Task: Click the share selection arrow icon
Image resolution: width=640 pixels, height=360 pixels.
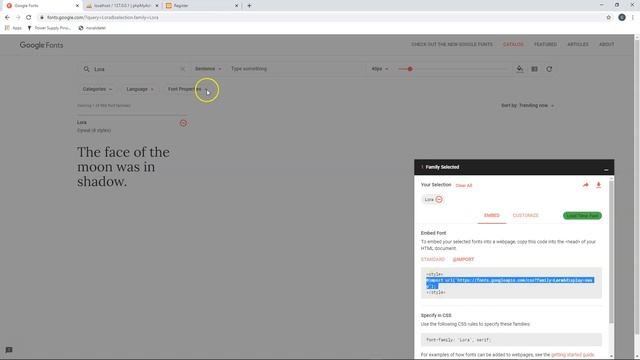Action: click(585, 185)
